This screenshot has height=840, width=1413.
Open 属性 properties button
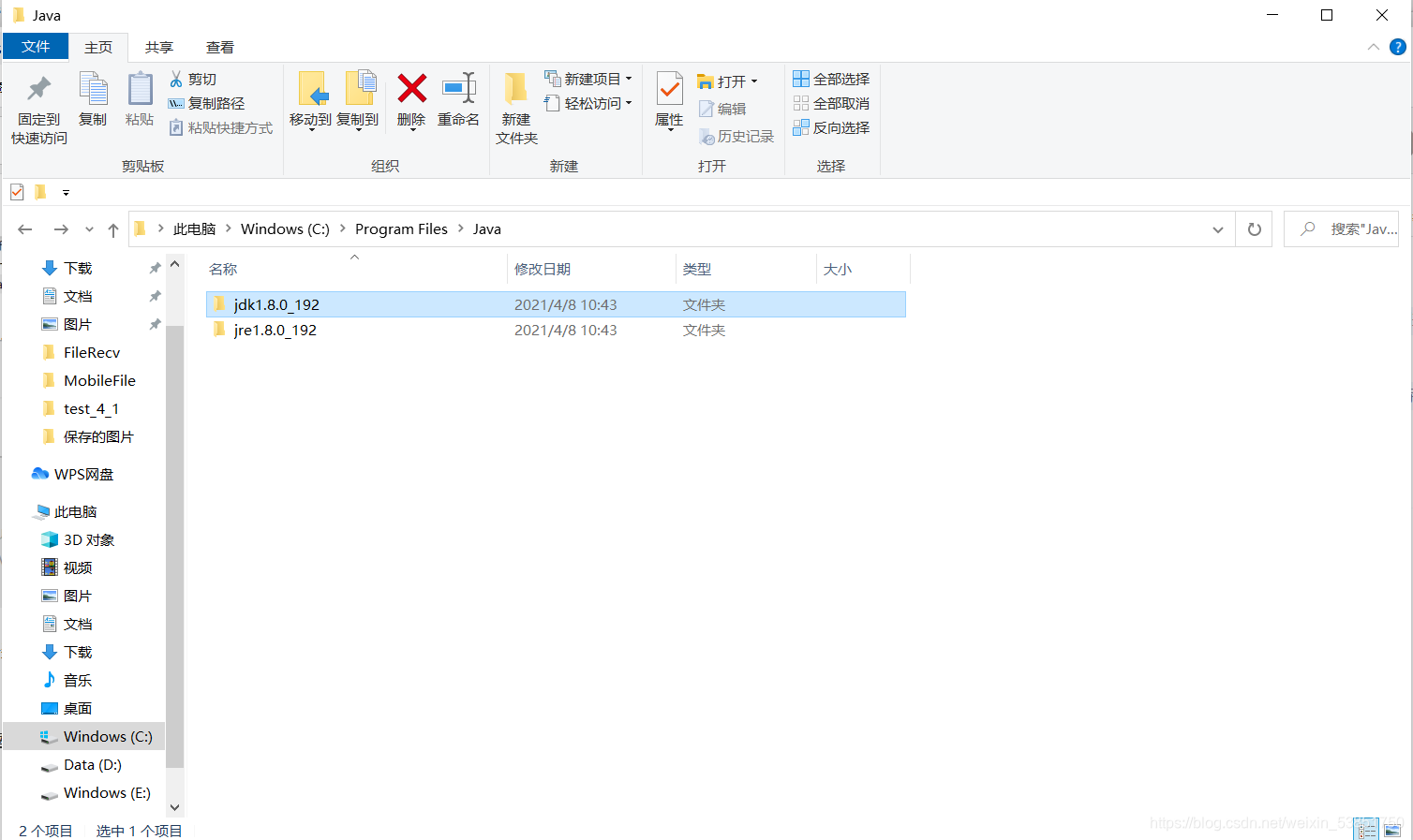pos(669,101)
